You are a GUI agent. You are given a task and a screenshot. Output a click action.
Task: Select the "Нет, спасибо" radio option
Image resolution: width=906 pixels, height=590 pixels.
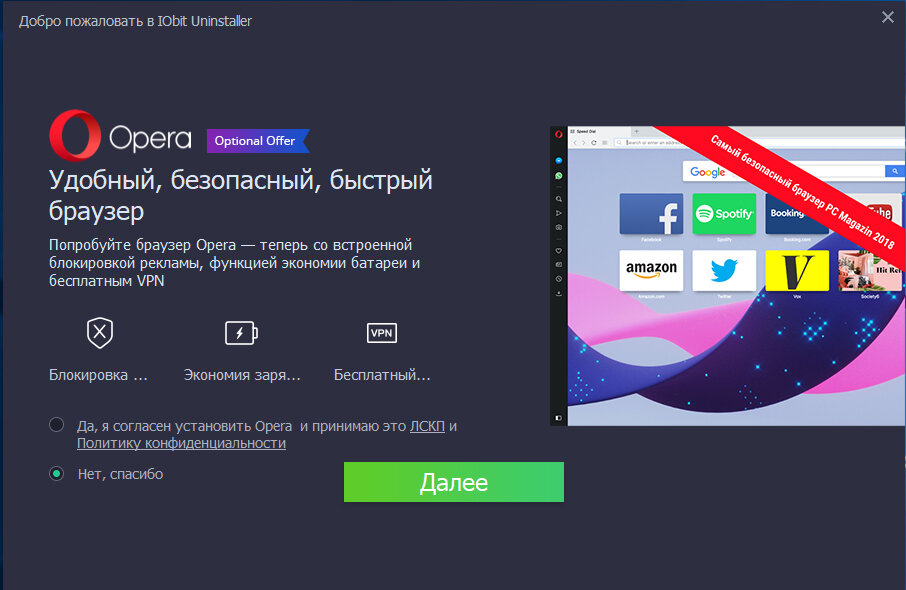click(57, 474)
